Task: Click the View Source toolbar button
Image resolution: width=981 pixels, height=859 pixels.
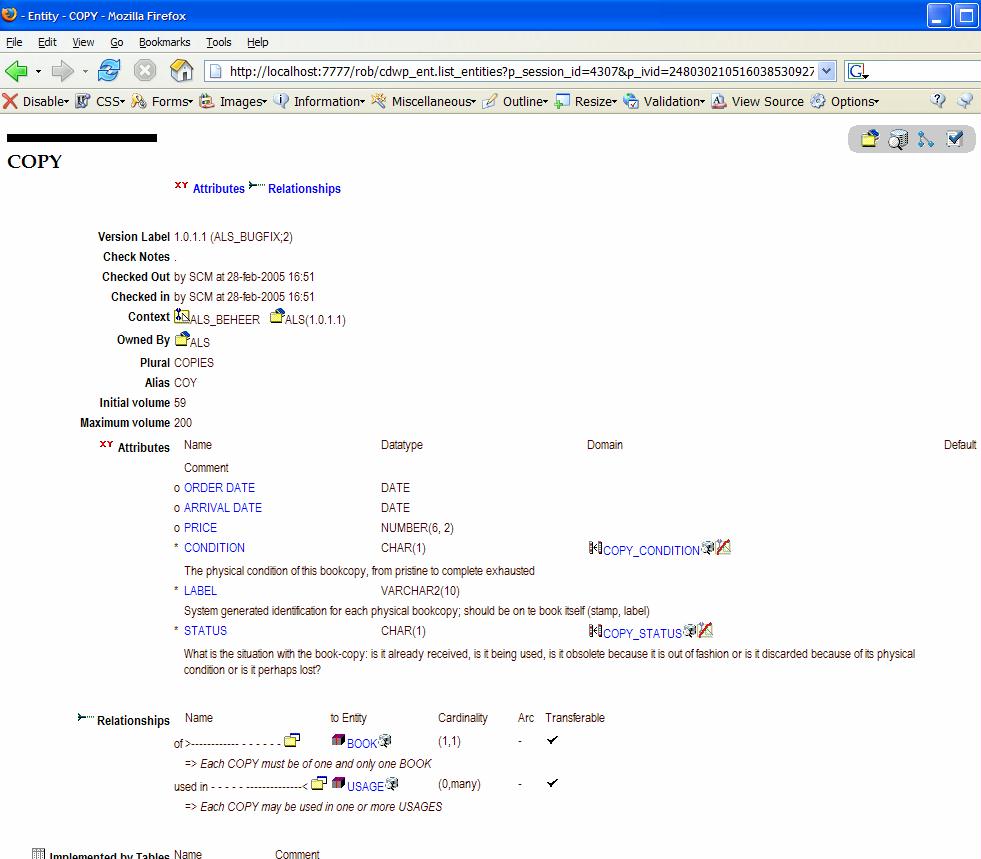Action: point(758,101)
